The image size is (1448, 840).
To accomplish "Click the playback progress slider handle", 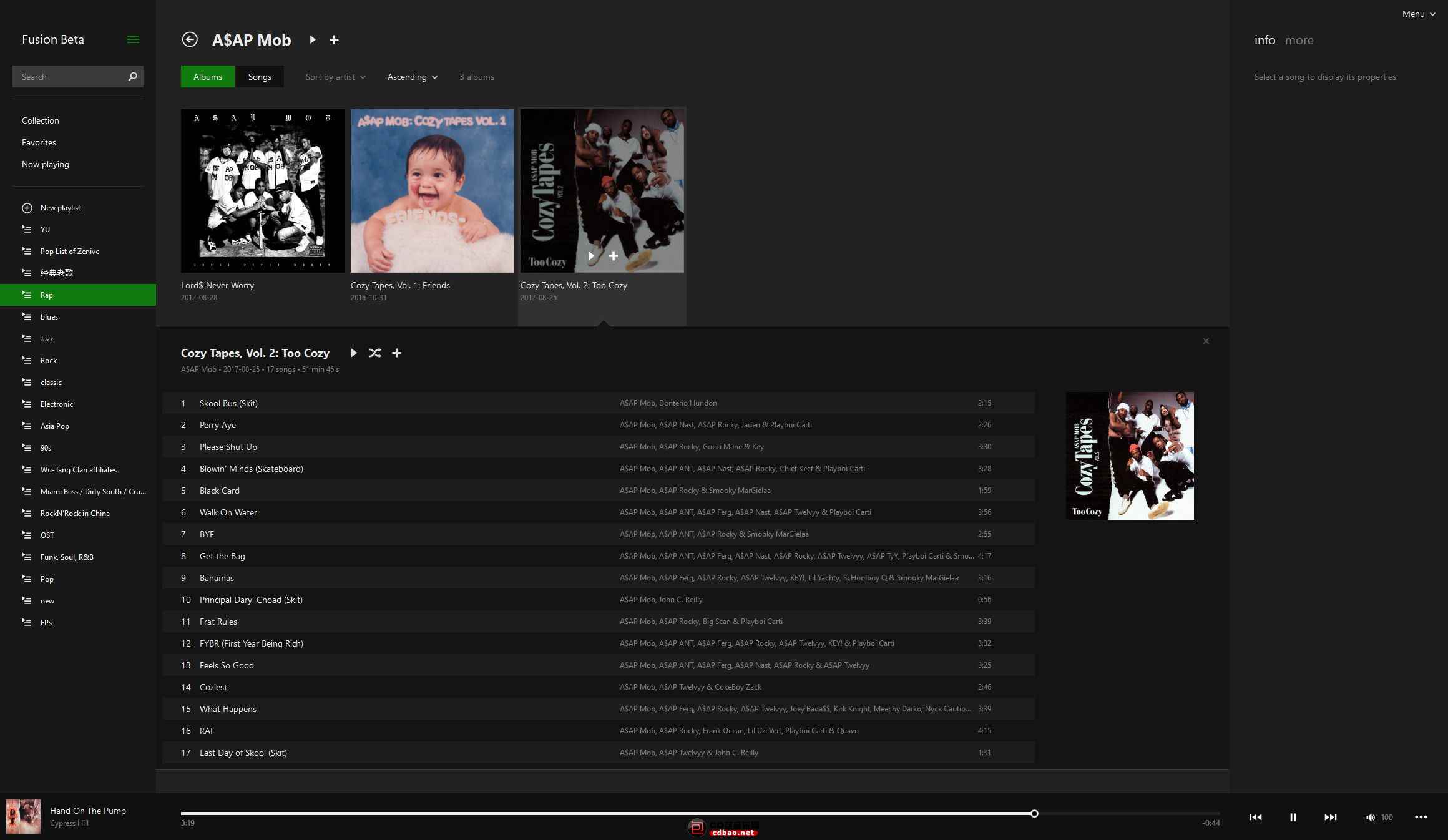I will (1034, 813).
